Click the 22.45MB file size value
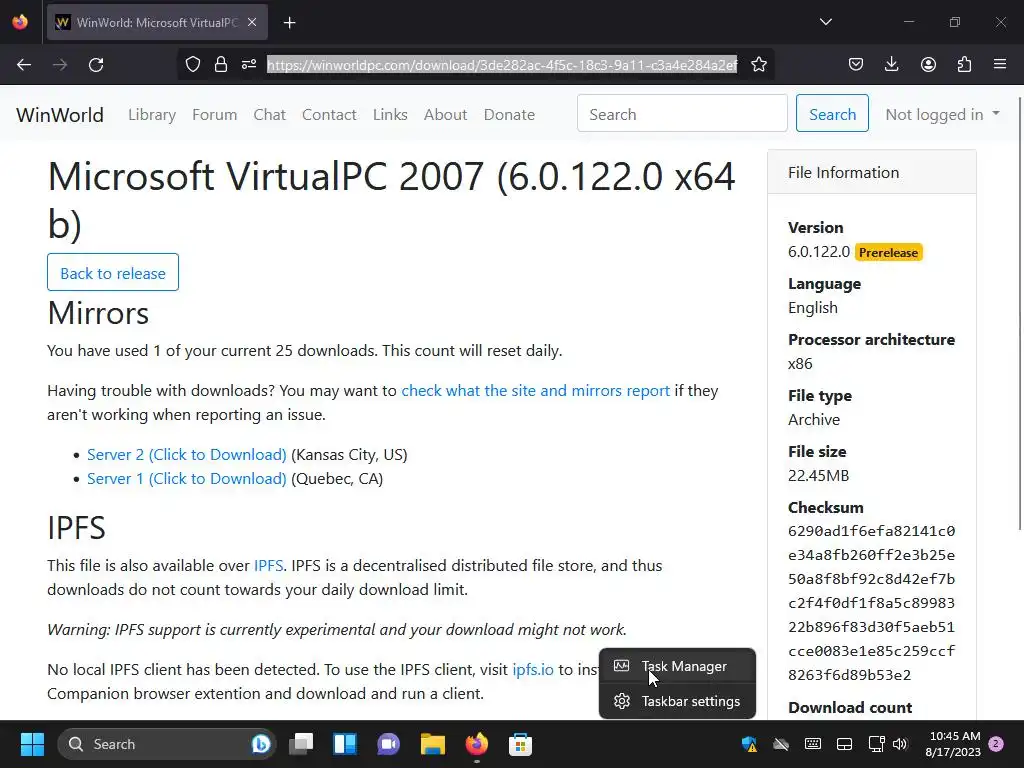 click(x=818, y=475)
